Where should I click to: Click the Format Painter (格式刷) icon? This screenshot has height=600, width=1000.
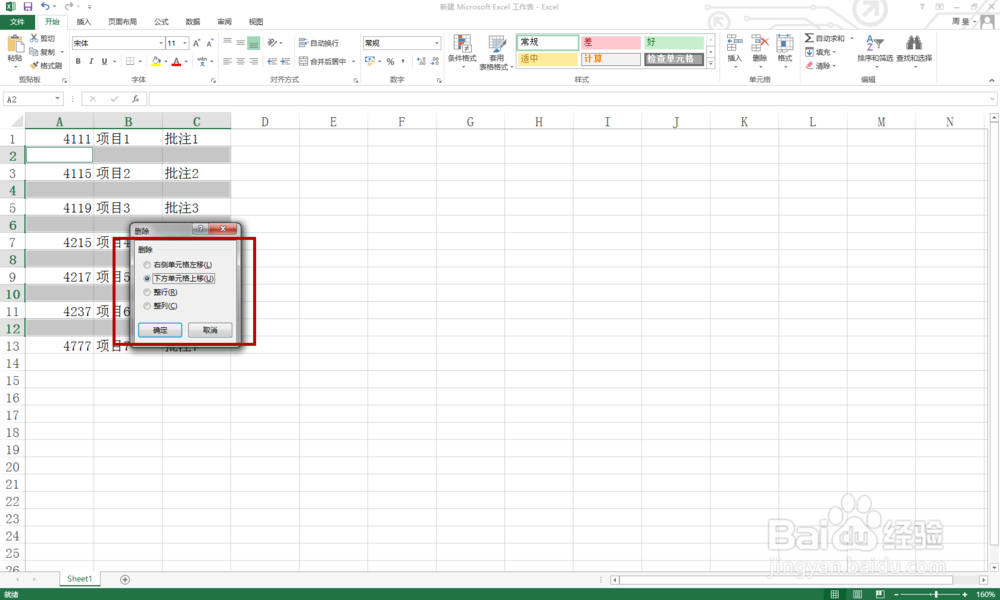pyautogui.click(x=34, y=65)
